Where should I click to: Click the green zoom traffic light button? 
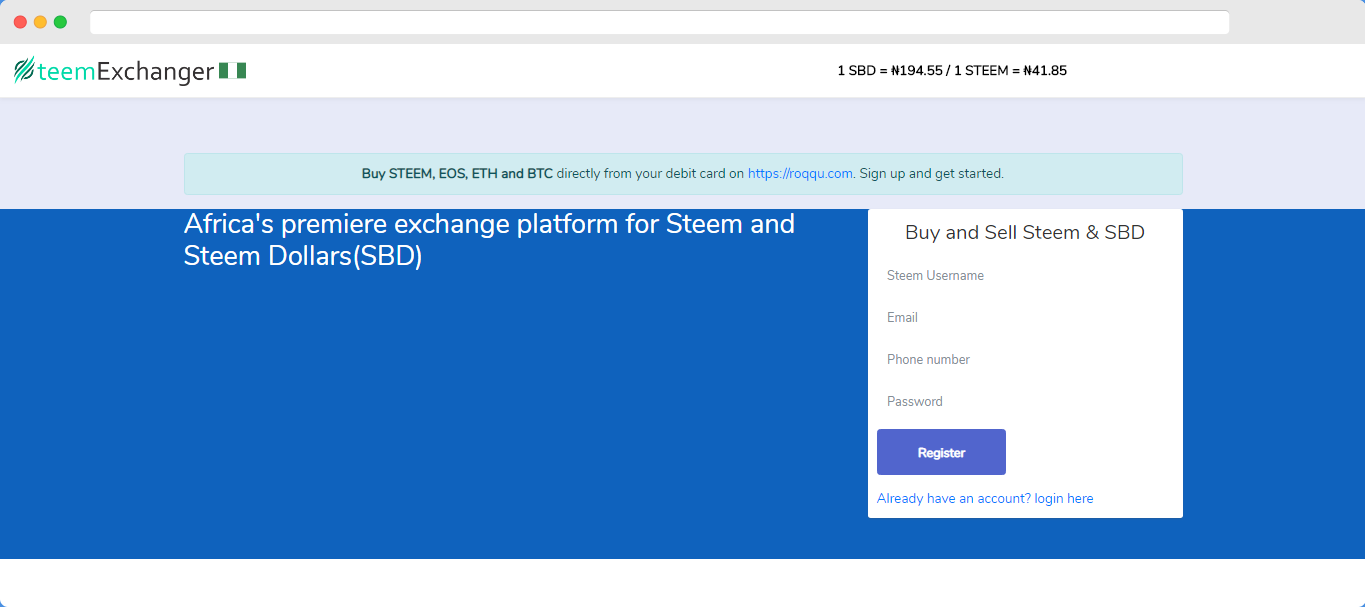[61, 20]
